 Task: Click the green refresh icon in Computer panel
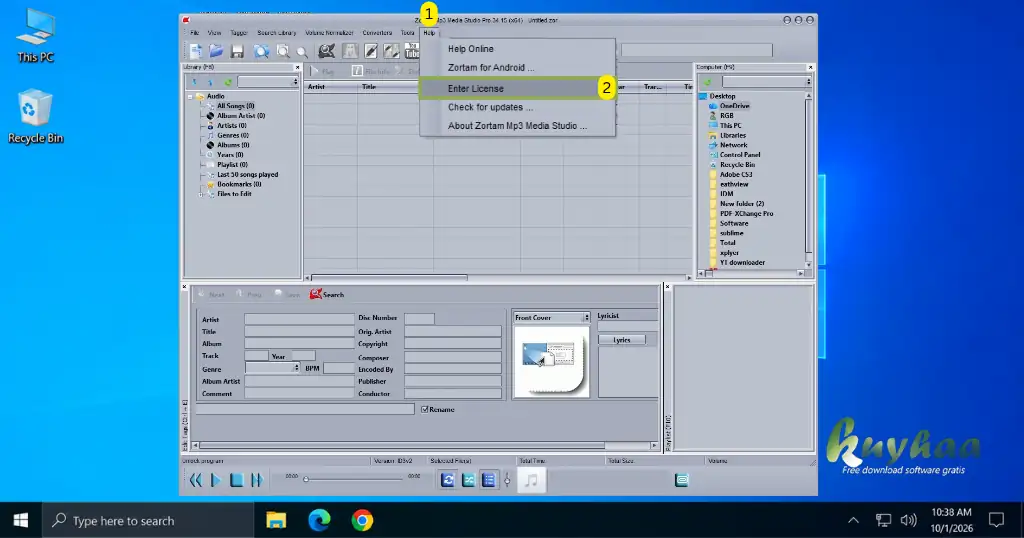707,82
